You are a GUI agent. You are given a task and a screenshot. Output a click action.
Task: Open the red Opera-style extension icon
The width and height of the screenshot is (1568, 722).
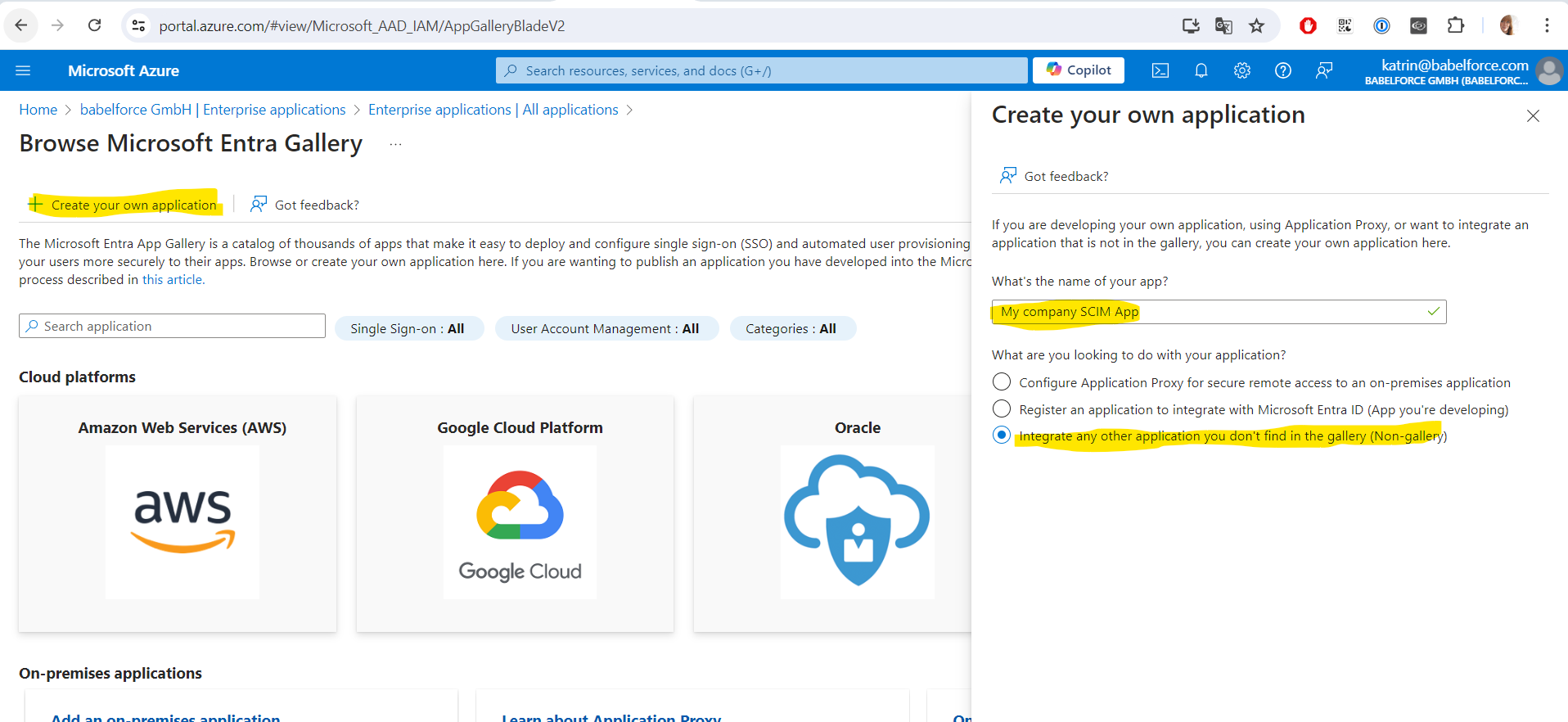click(1308, 26)
